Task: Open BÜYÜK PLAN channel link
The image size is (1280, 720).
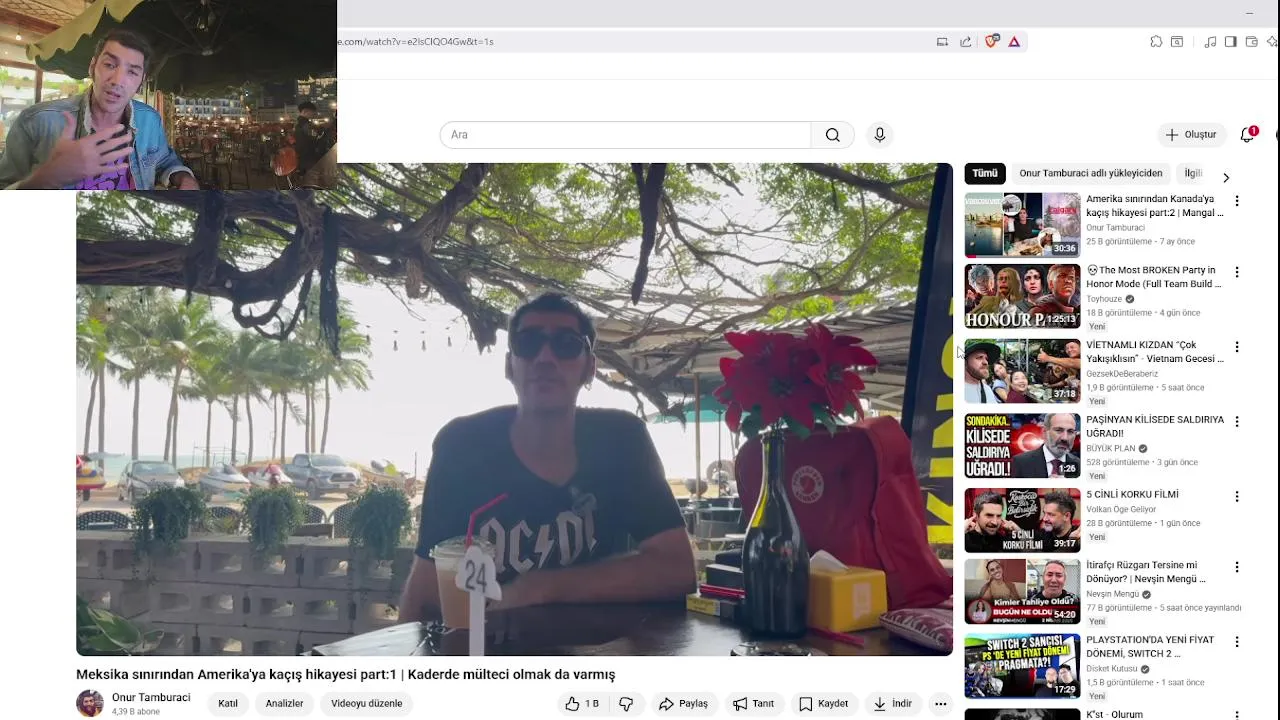Action: point(1110,449)
